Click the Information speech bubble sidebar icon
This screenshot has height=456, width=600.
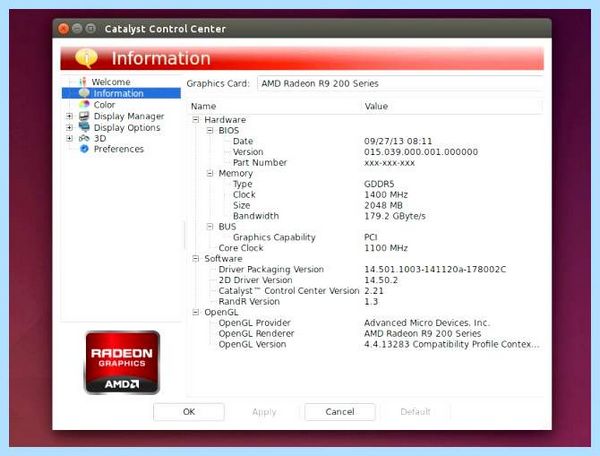pos(84,93)
